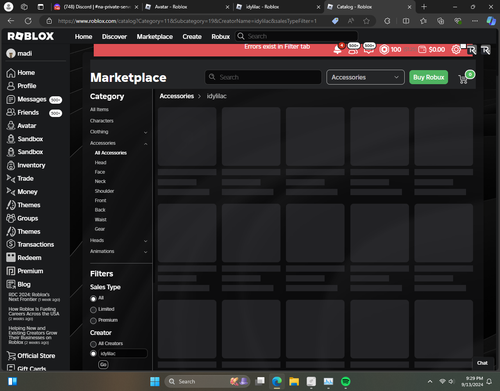The width and height of the screenshot is (500, 391).
Task: Select the idyllac creator radio button
Action: 93,354
